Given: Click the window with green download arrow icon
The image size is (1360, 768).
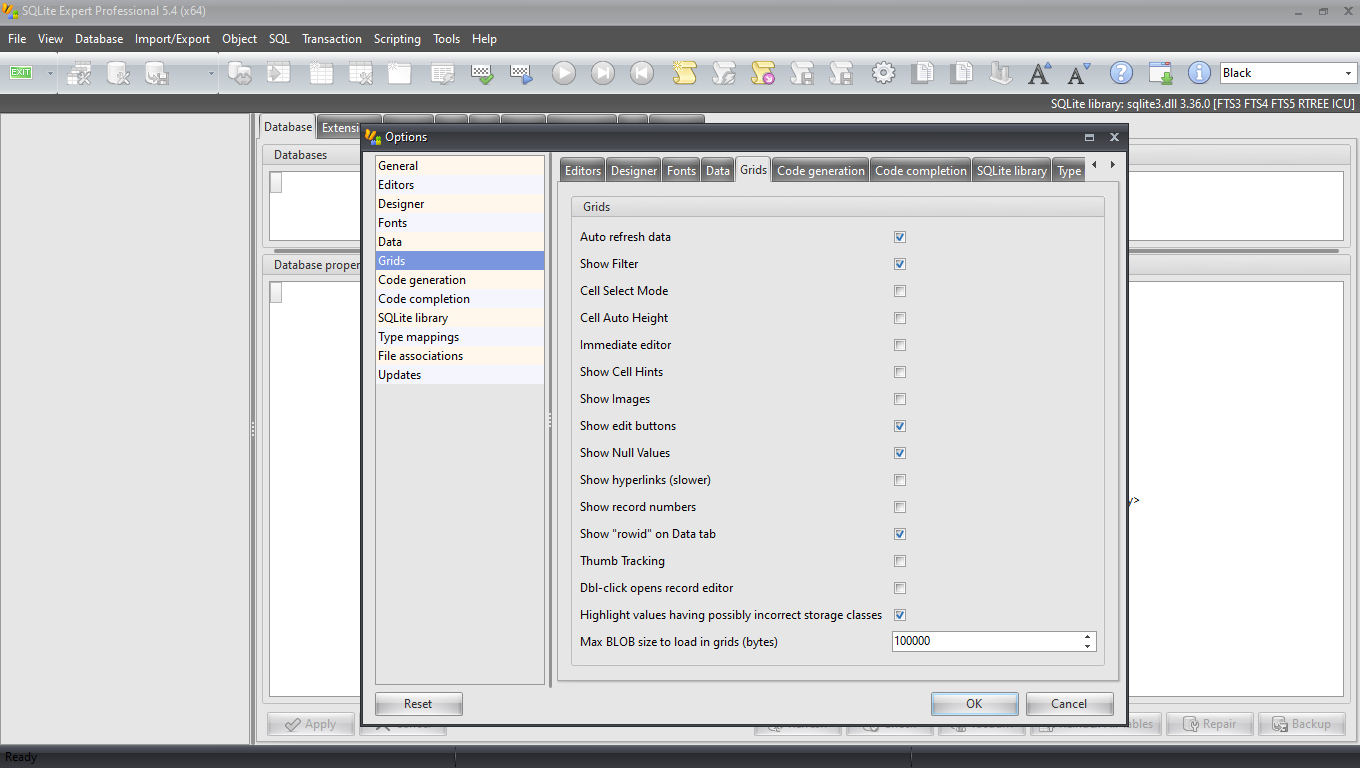Looking at the screenshot, I should (1160, 73).
